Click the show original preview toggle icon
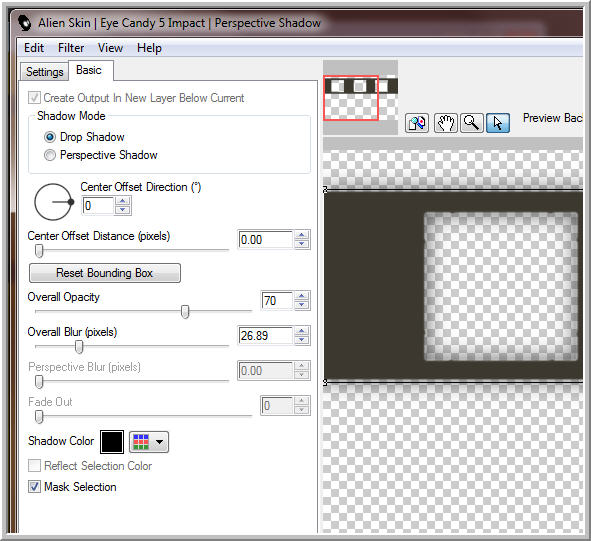Screen dimensions: 591x541 pos(416,123)
